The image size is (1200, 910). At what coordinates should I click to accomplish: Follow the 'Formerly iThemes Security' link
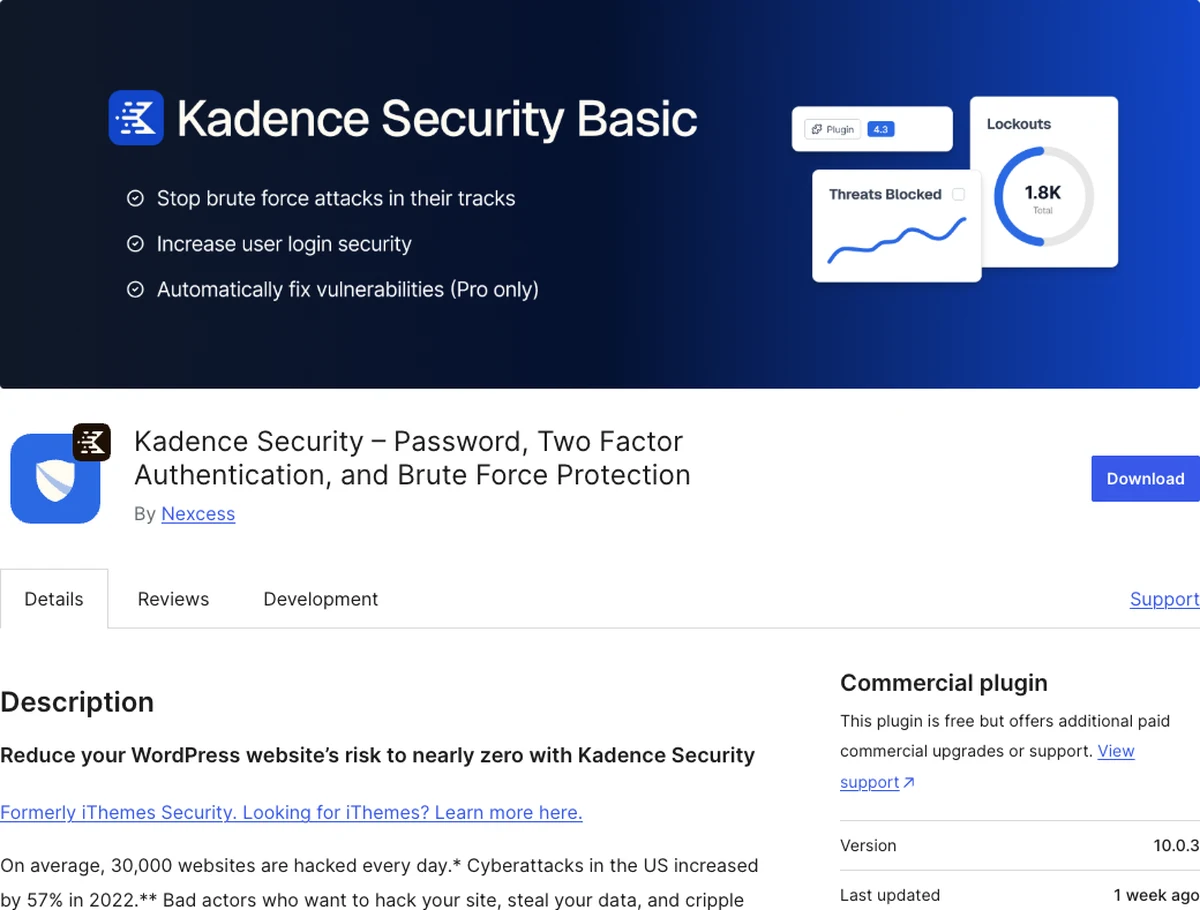click(x=291, y=813)
